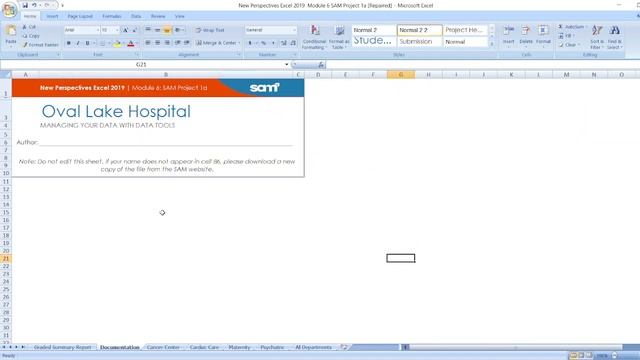
Task: Align text right in cell
Action: [x=167, y=43]
